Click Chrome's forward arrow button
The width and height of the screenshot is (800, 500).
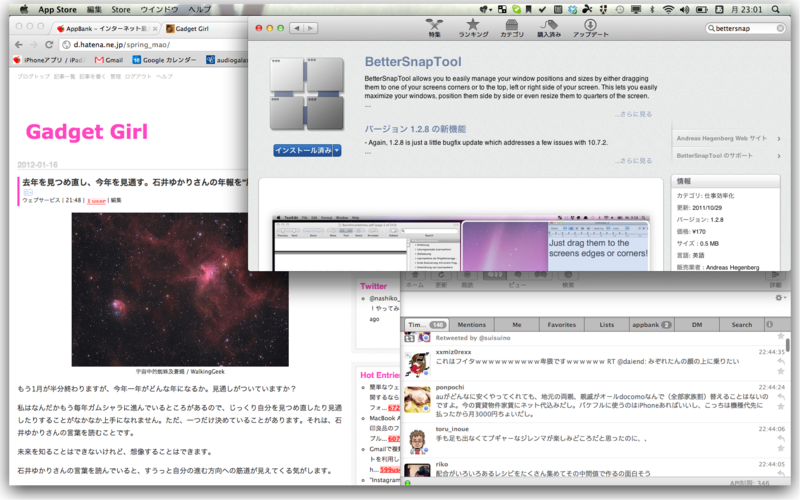pos(34,44)
